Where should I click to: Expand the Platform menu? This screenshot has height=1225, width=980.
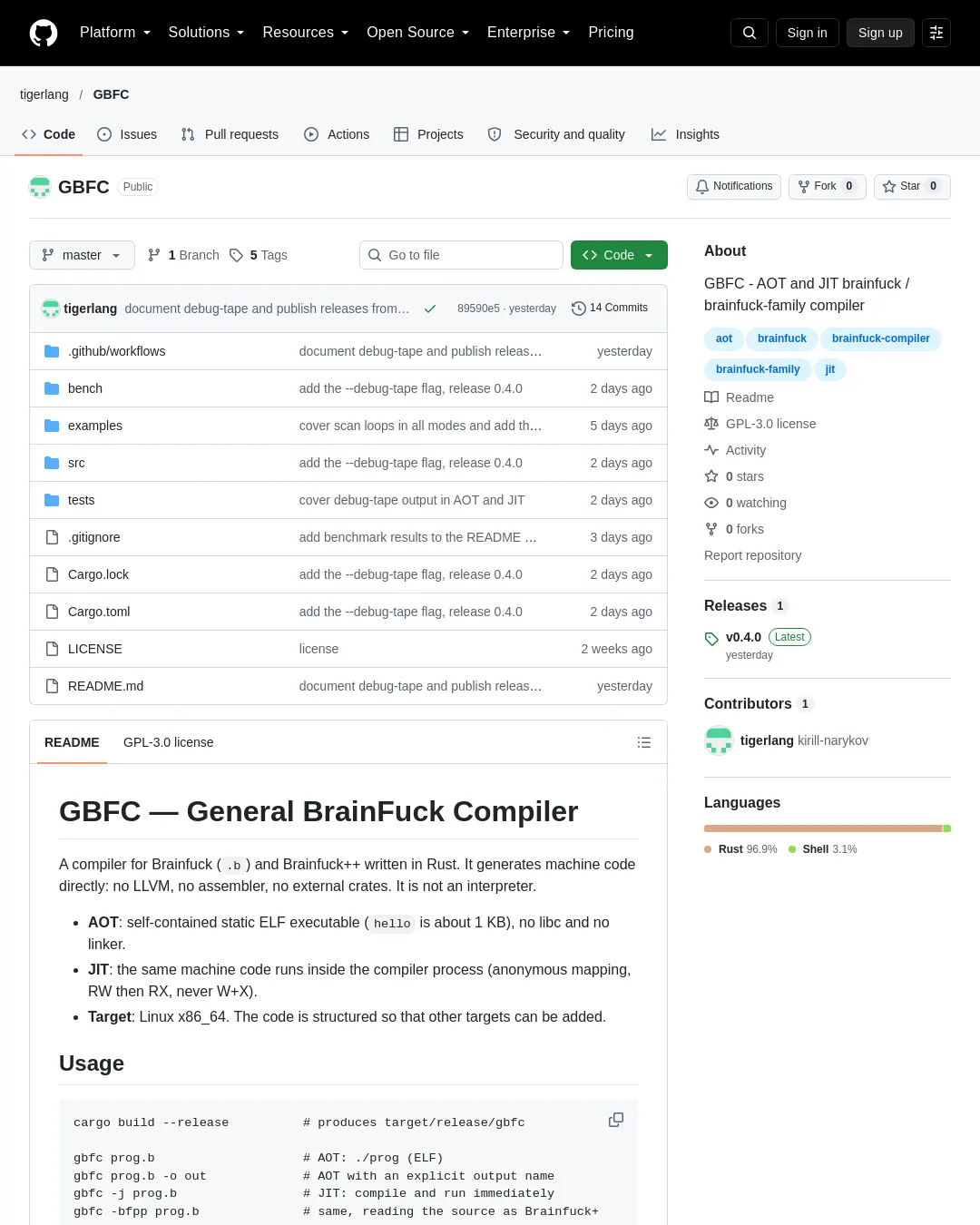[115, 33]
